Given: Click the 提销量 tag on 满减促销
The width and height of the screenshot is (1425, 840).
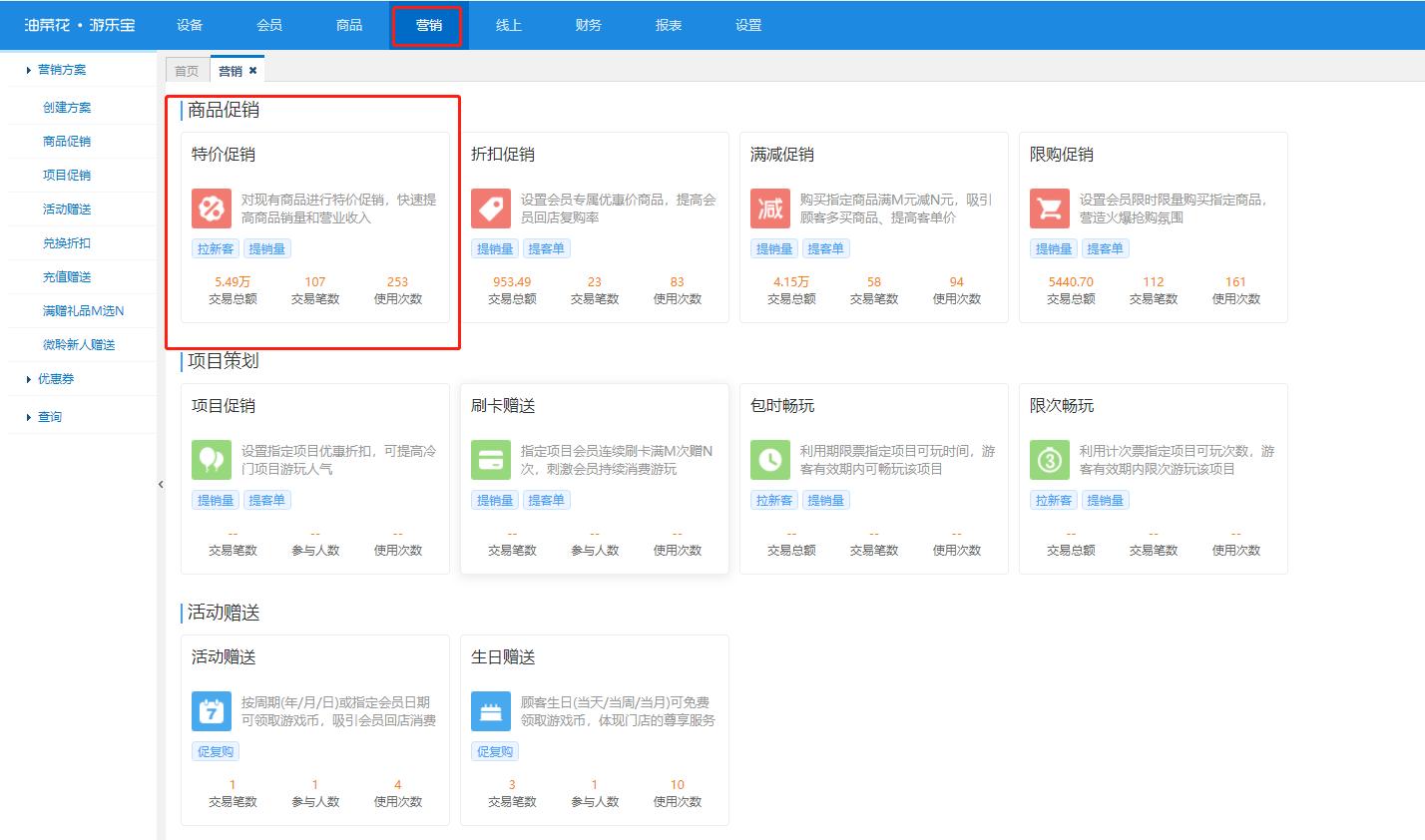Looking at the screenshot, I should pyautogui.click(x=774, y=249).
